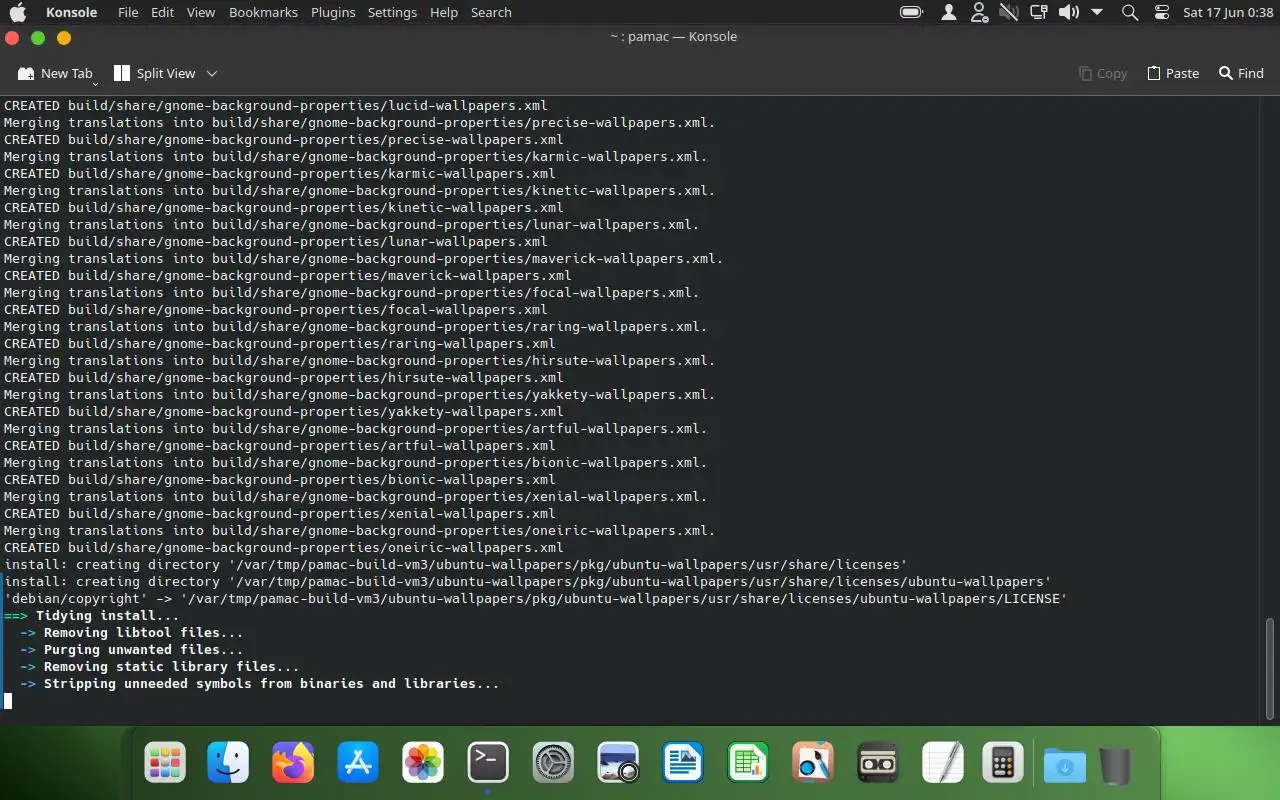Image resolution: width=1280 pixels, height=800 pixels.
Task: Click the "Purging unwanted files..." line
Action: tap(131, 650)
